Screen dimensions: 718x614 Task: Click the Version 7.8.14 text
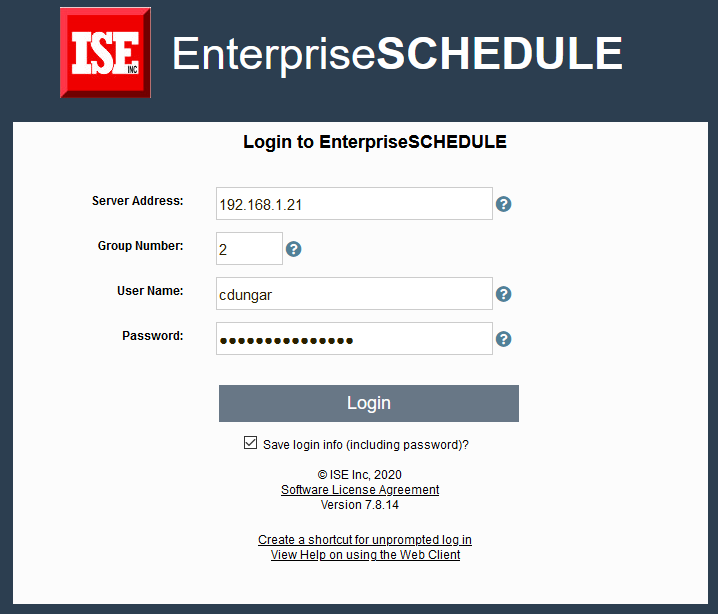pos(360,505)
